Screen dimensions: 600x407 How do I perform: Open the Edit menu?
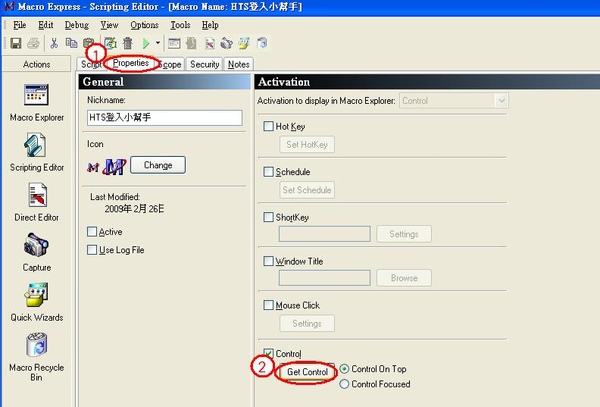click(x=46, y=25)
